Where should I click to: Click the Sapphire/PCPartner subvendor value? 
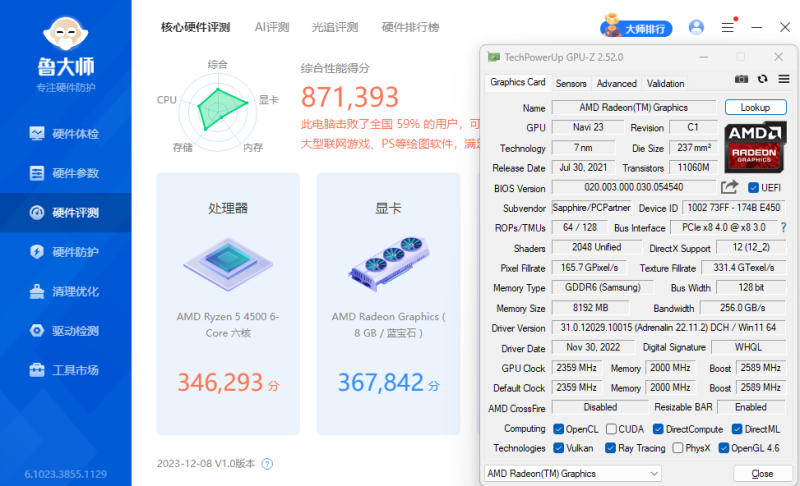tap(591, 208)
